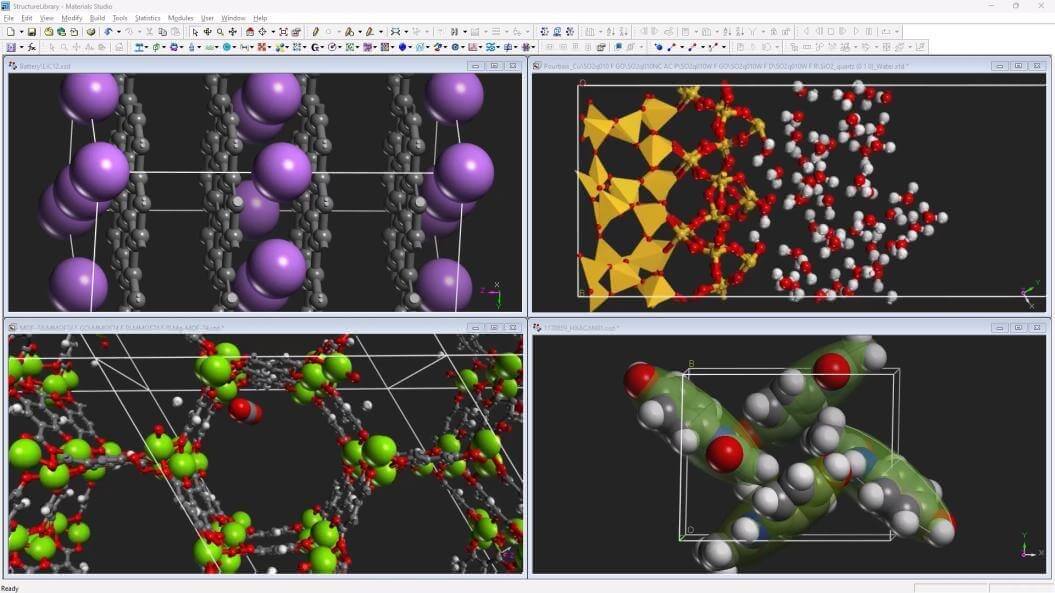The width and height of the screenshot is (1055, 593).
Task: Pick the Translation move tool
Action: click(x=233, y=32)
